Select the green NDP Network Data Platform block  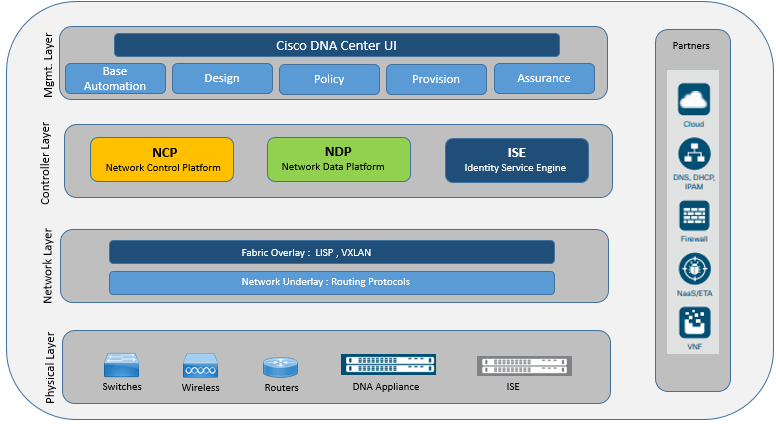click(339, 159)
